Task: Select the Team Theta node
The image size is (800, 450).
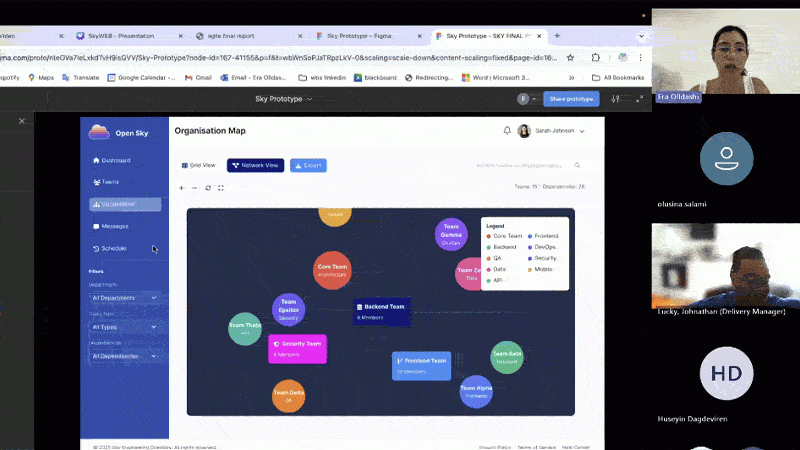Action: point(245,329)
